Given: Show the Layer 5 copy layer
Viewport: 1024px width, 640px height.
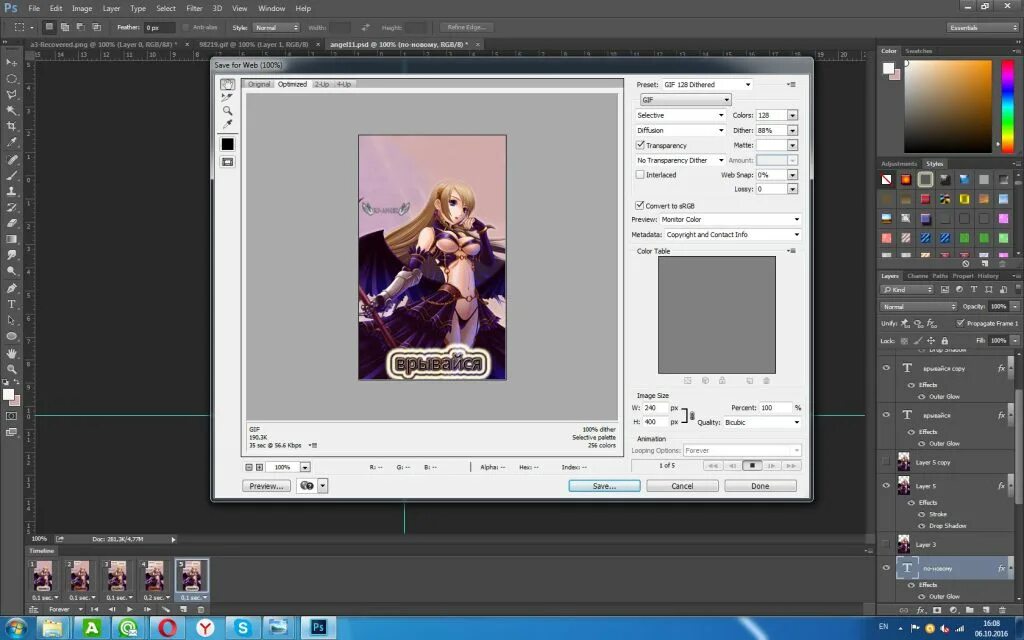Looking at the screenshot, I should tap(886, 462).
